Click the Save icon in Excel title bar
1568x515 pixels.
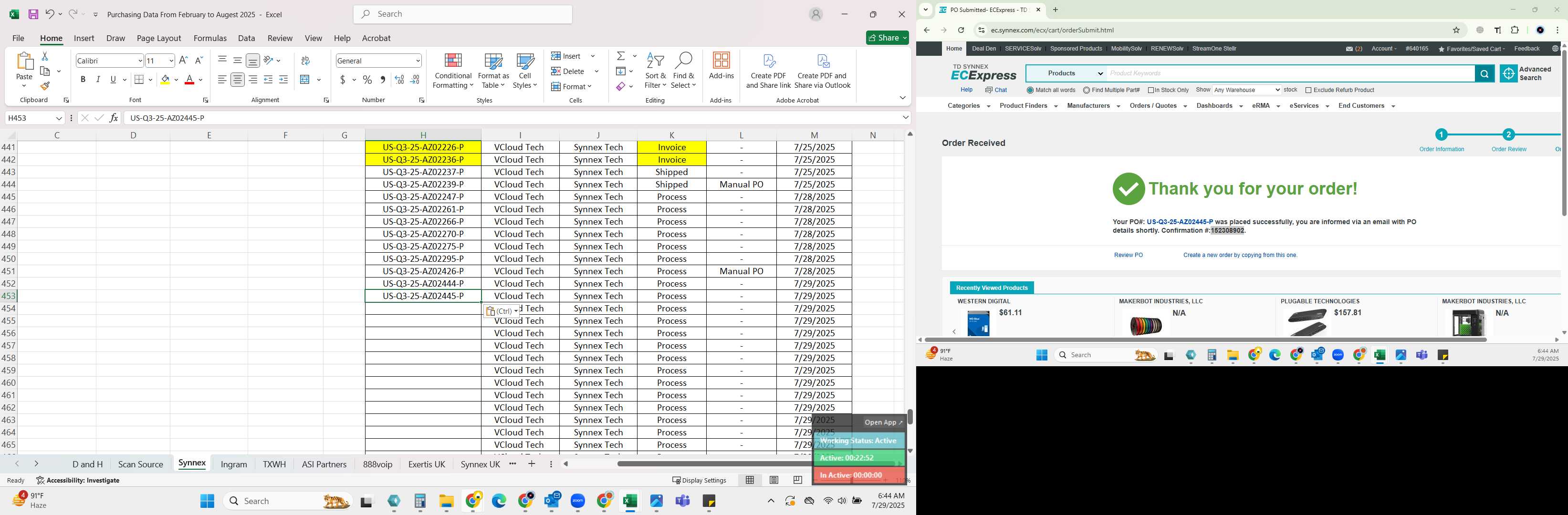pos(33,14)
